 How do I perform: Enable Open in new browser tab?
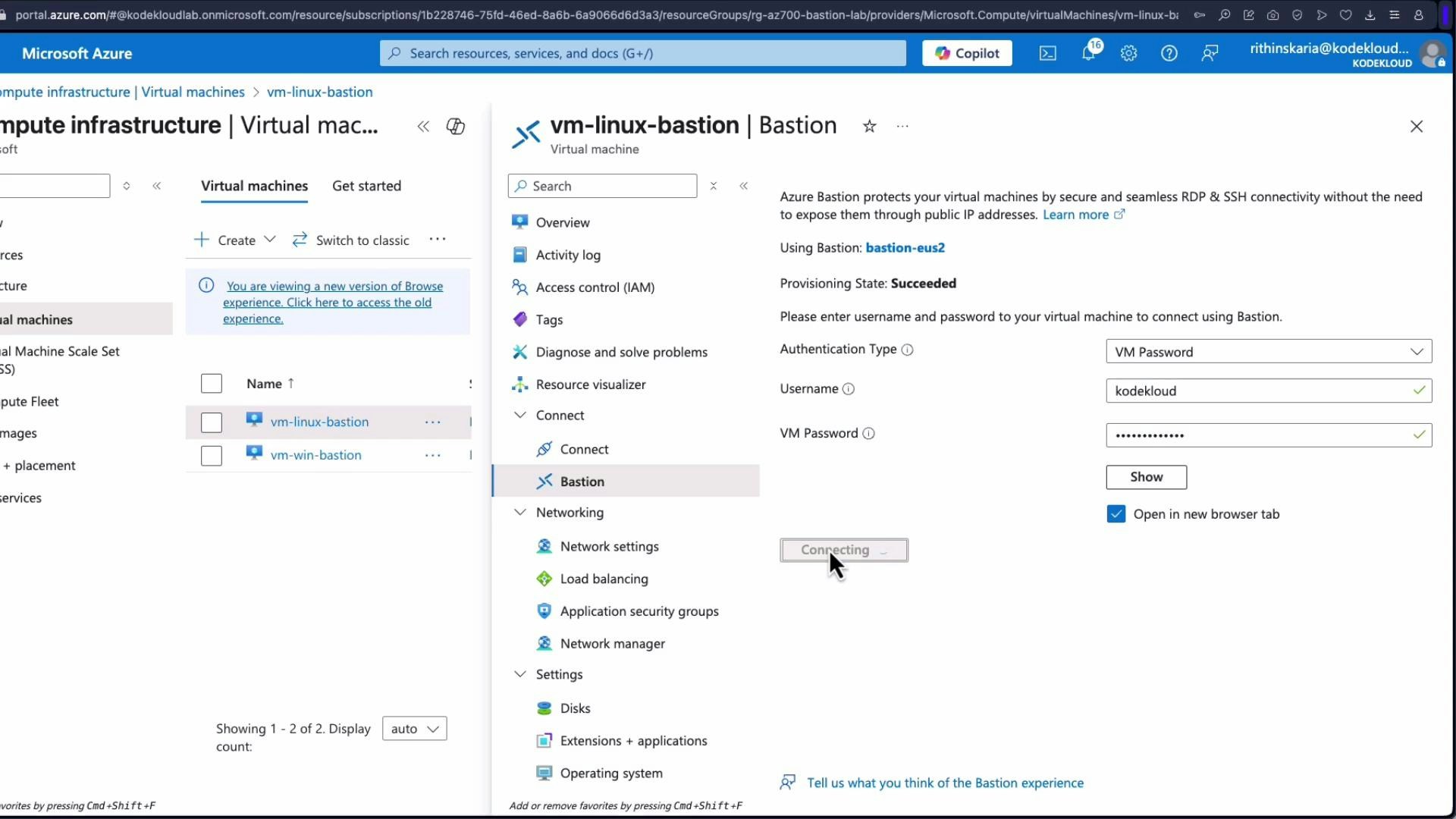[x=1116, y=513]
